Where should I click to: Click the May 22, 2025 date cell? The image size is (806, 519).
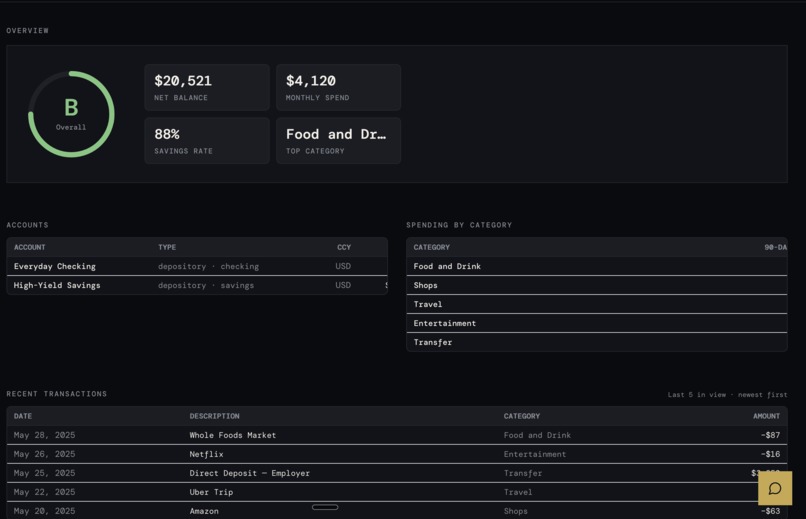click(44, 492)
